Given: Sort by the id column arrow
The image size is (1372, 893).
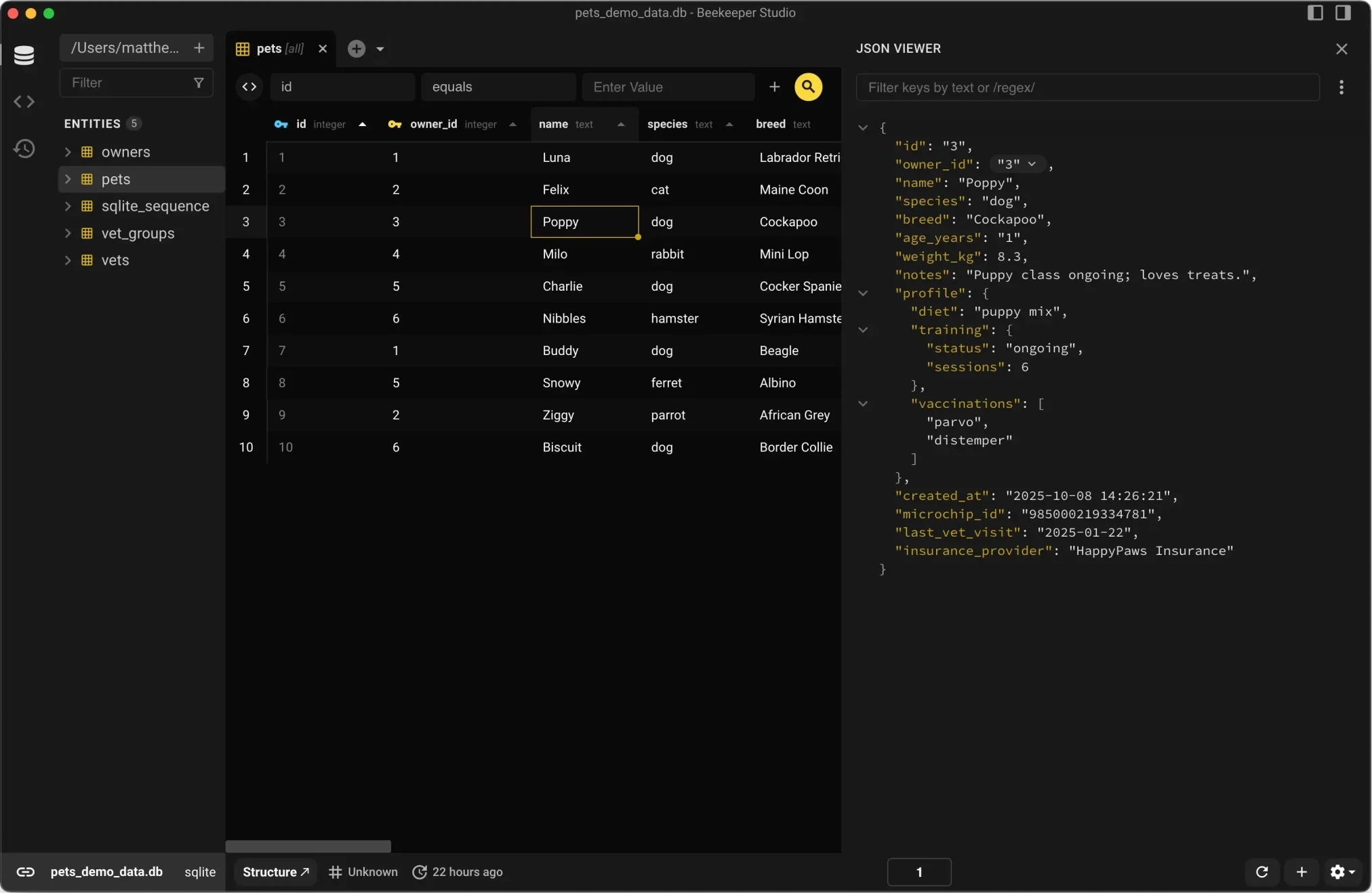Looking at the screenshot, I should 363,125.
